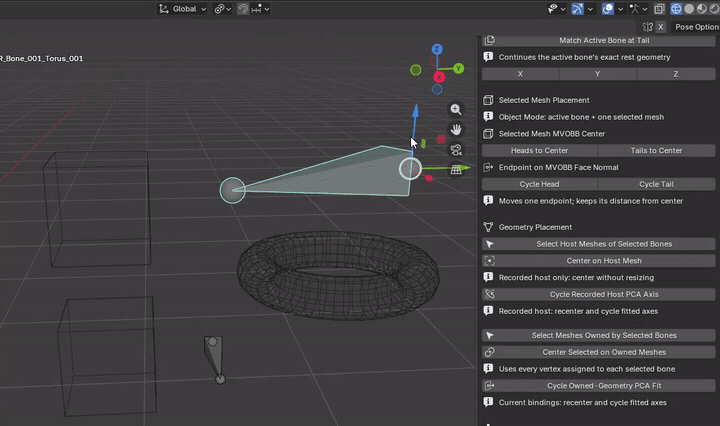720x426 pixels.
Task: Open overlays options dropdown arrow
Action: (x=620, y=9)
